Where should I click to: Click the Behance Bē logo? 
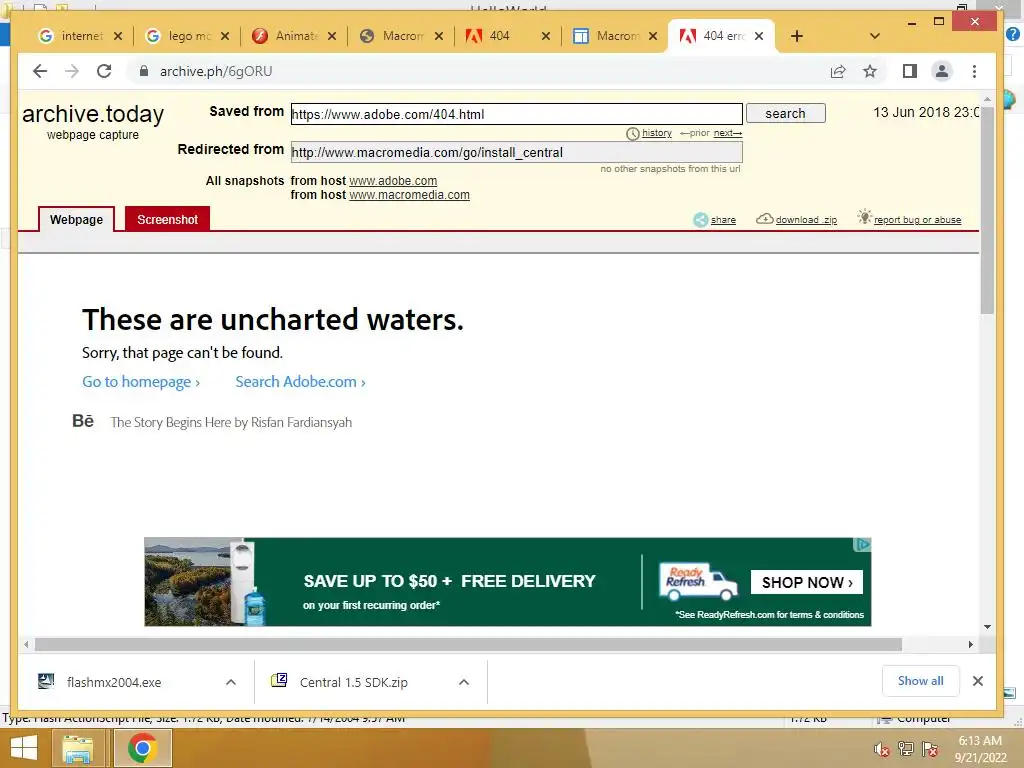pyautogui.click(x=83, y=421)
